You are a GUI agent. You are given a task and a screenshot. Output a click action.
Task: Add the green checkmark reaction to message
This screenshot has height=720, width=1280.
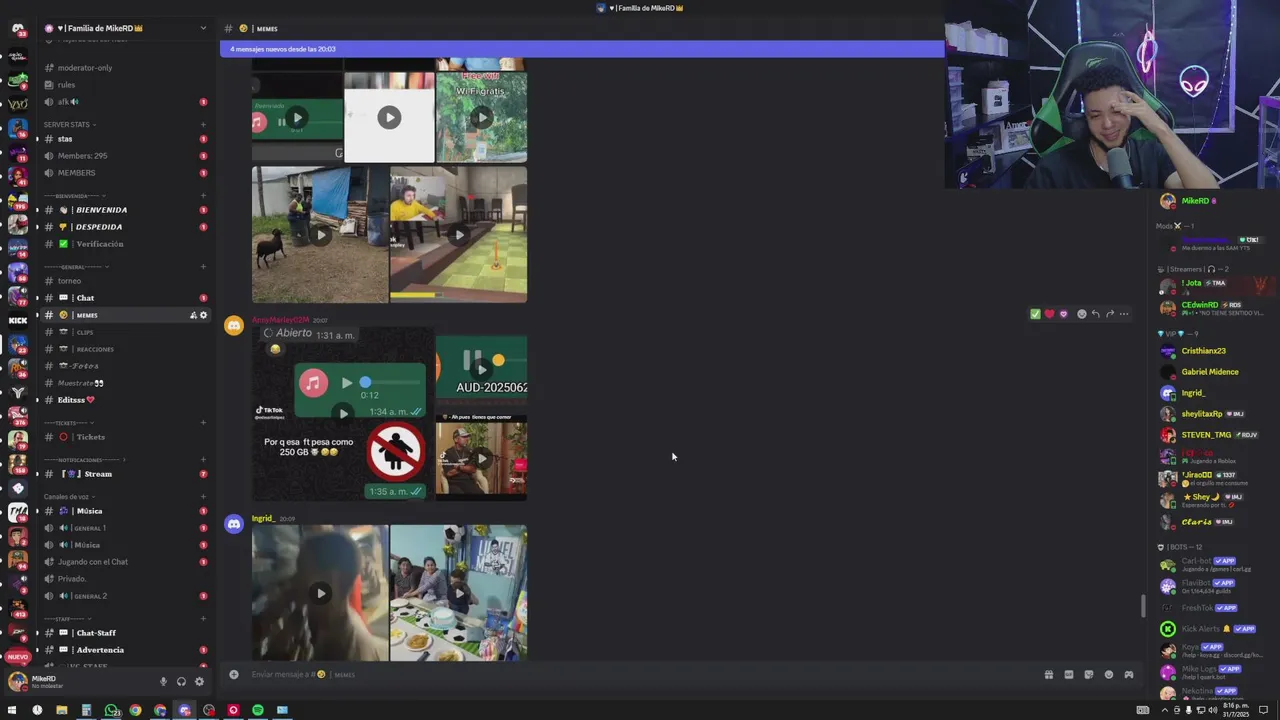(x=1035, y=314)
